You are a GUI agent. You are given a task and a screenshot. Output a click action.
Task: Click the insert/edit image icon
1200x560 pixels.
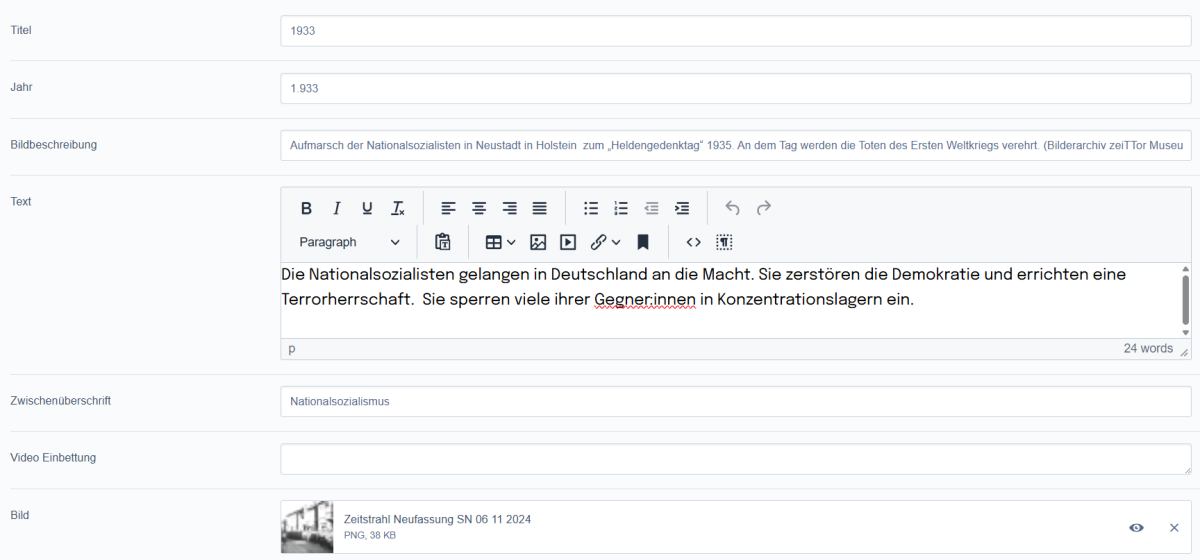click(538, 242)
